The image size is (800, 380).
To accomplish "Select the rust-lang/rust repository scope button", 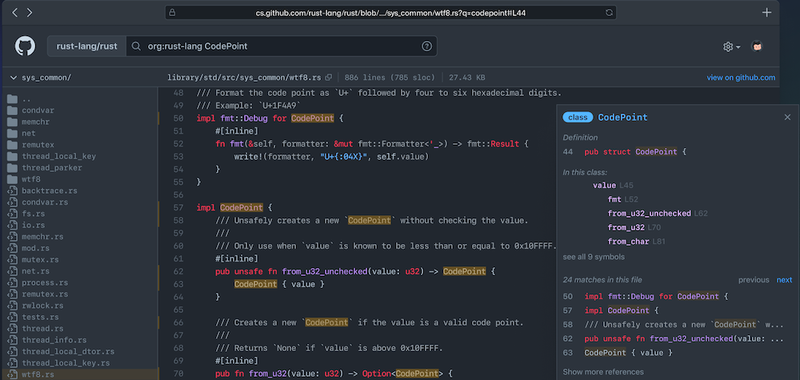I will pos(87,46).
